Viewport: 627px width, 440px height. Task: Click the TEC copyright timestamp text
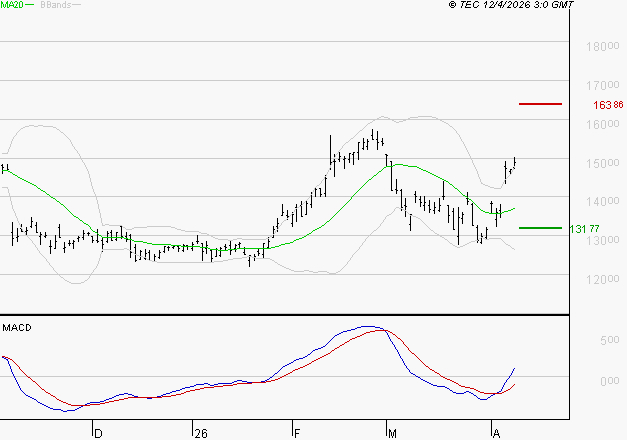511,5
